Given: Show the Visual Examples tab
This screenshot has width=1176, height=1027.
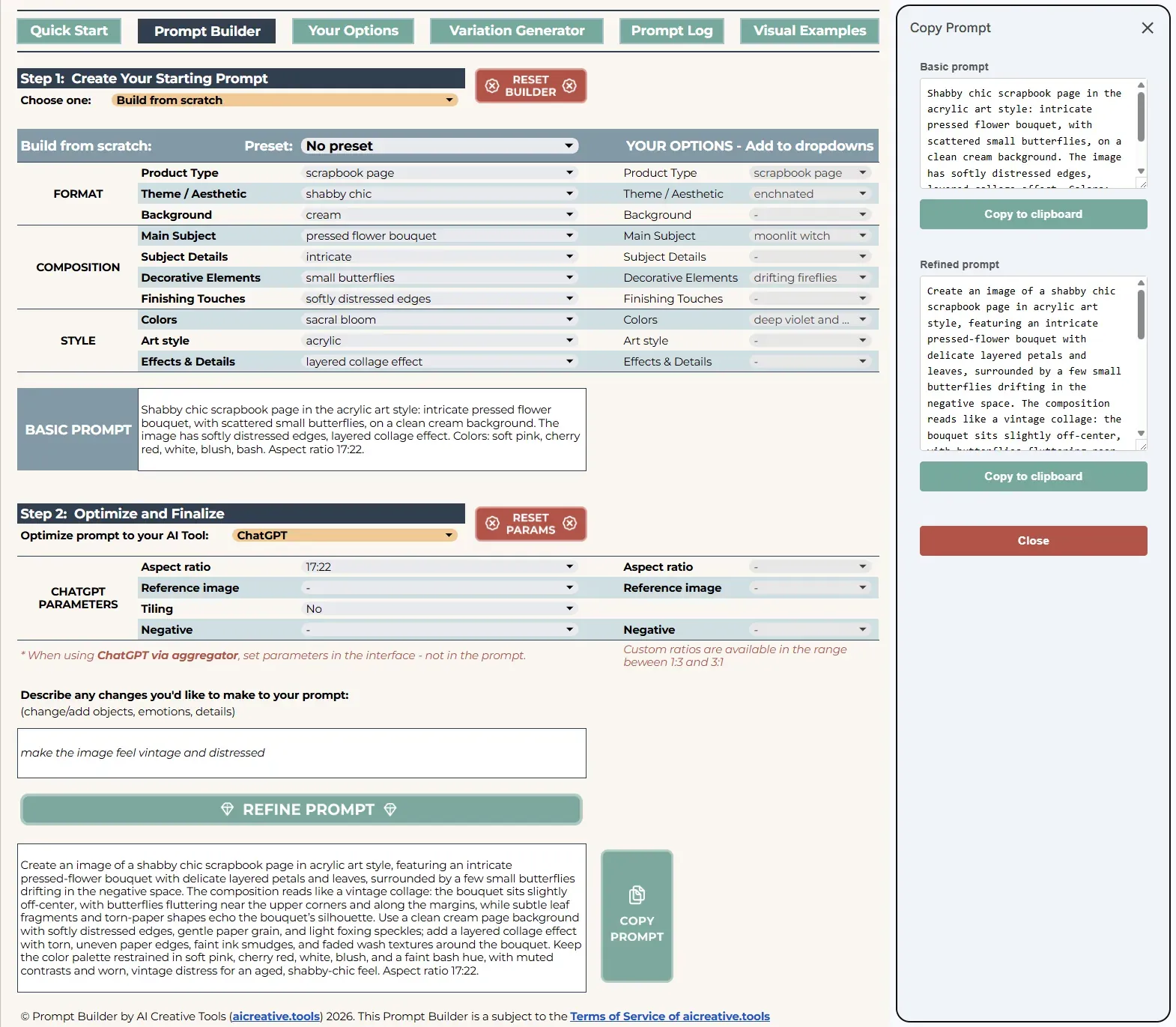Looking at the screenshot, I should tap(810, 31).
